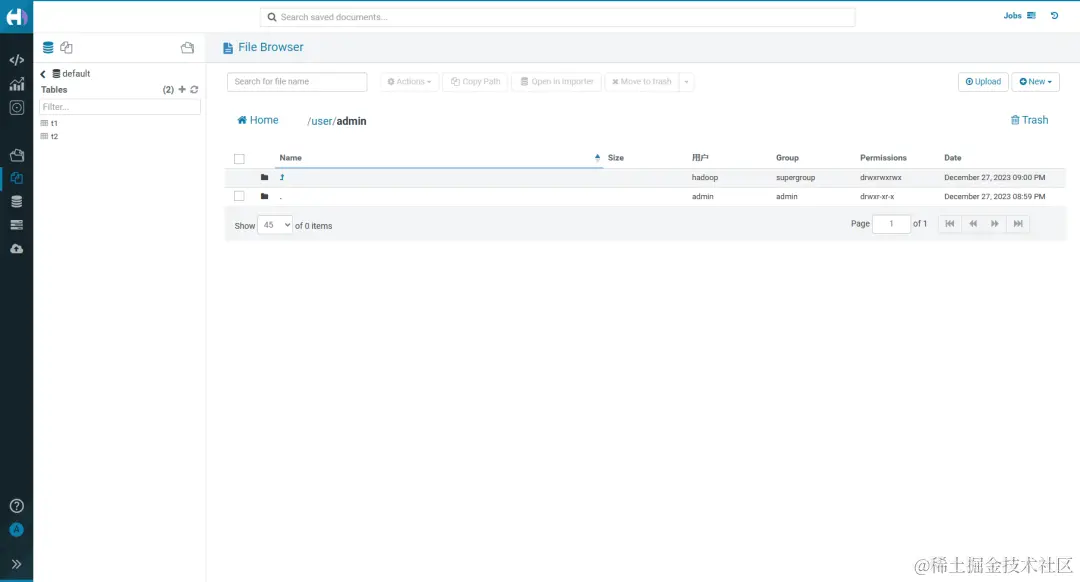Click the Upload button
The width and height of the screenshot is (1080, 582).
[x=983, y=81]
